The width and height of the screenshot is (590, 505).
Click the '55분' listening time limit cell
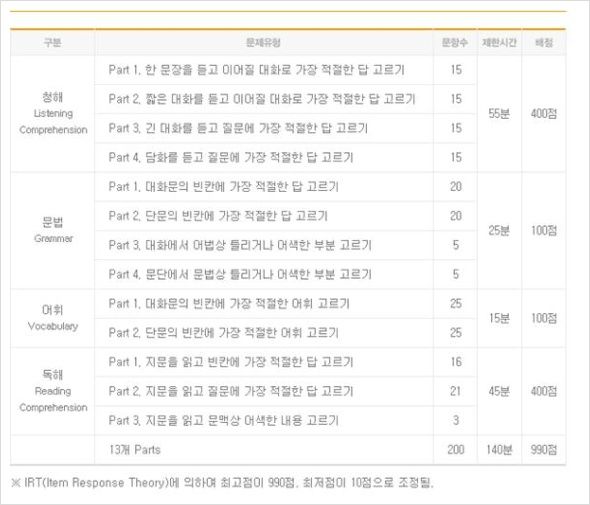coord(499,114)
